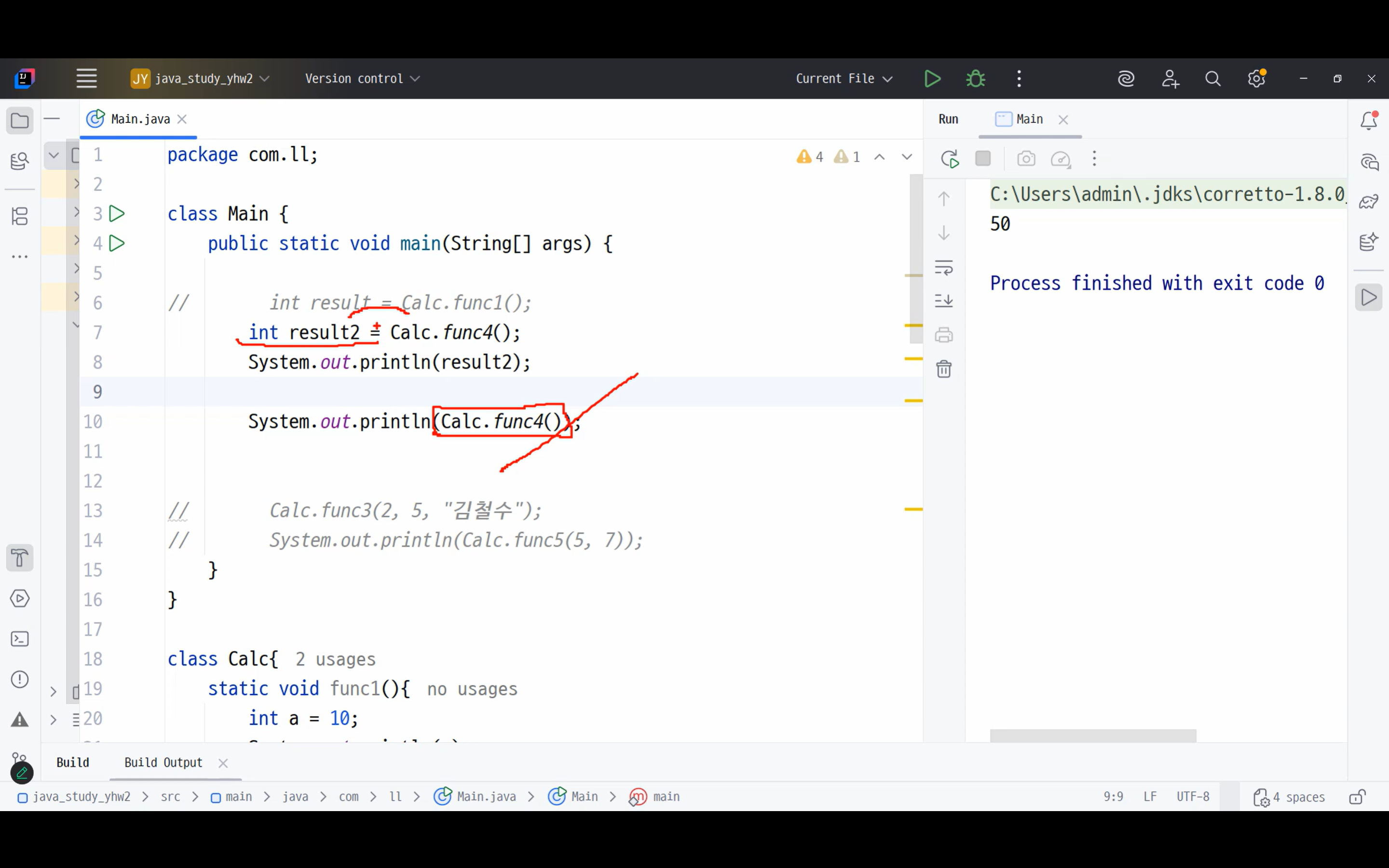Image resolution: width=1389 pixels, height=868 pixels.
Task: Click the UTF-8 encoding in status bar
Action: [x=1192, y=797]
